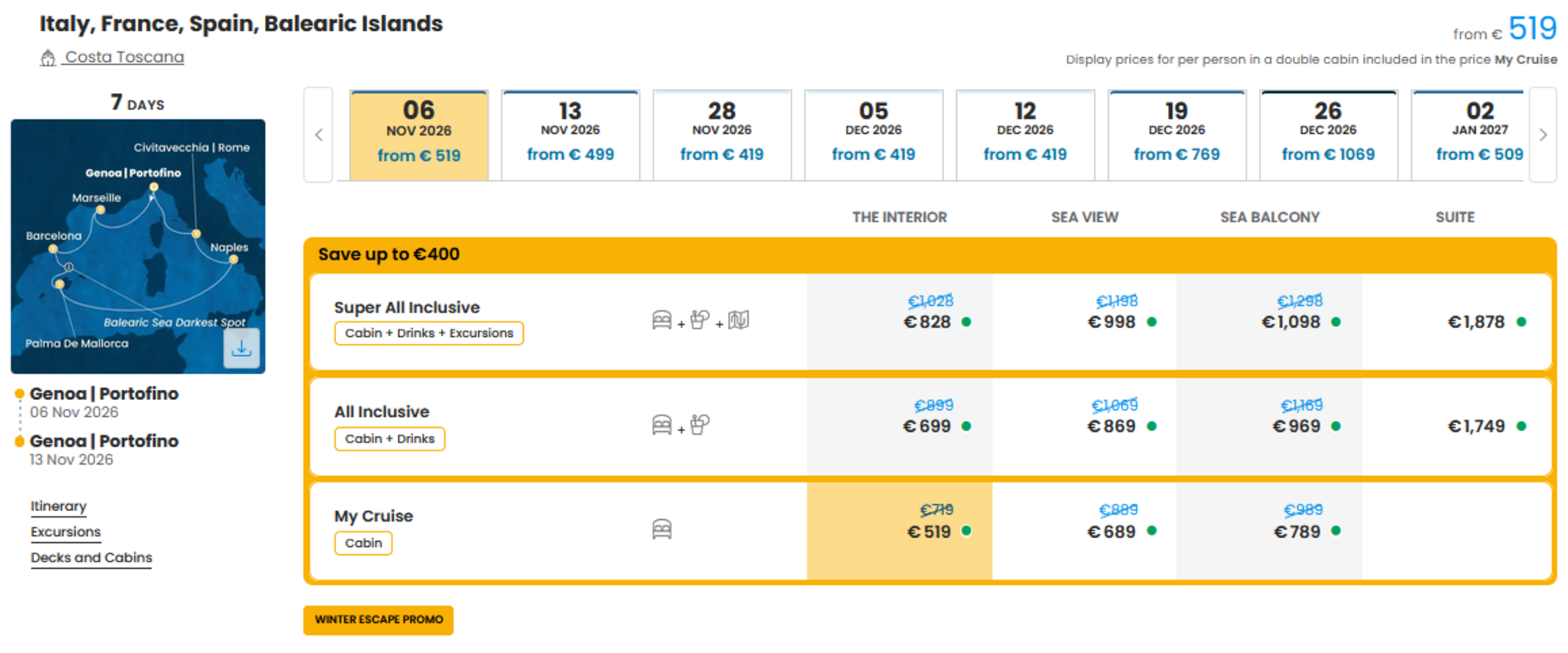The height and width of the screenshot is (653, 1568).
Task: Click the My Cruise fare title
Action: [x=374, y=516]
